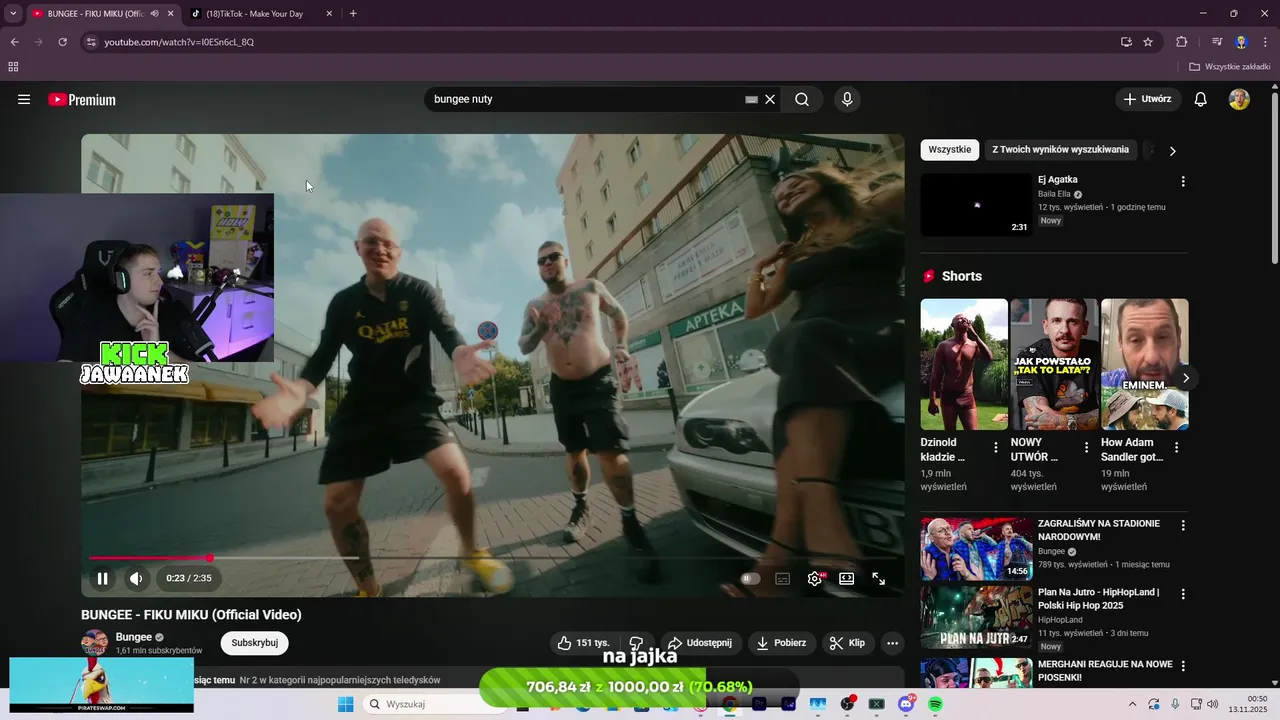
Task: Dislike the video
Action: 636,643
